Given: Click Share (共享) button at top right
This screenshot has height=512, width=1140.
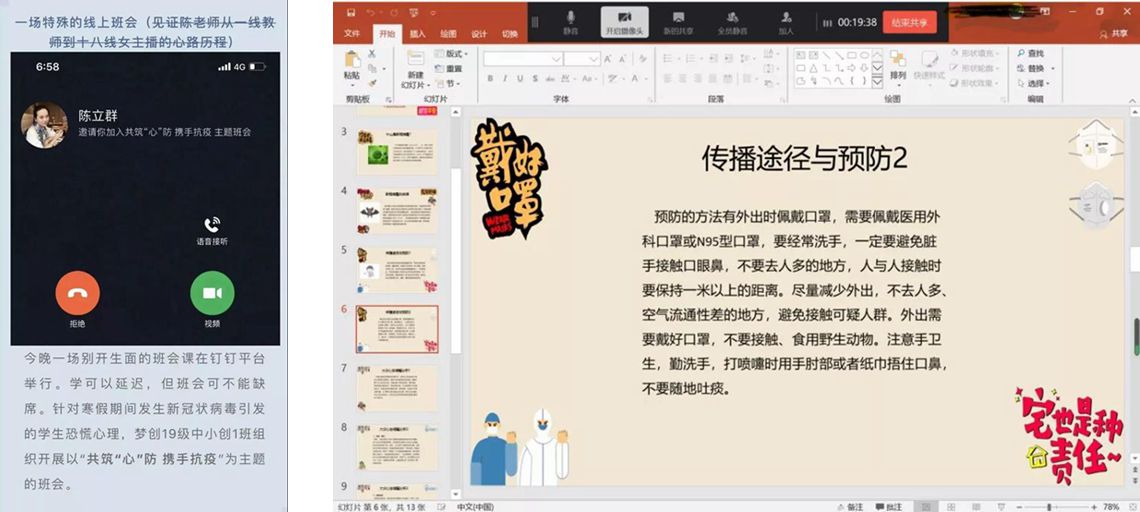Looking at the screenshot, I should click(x=1113, y=34).
